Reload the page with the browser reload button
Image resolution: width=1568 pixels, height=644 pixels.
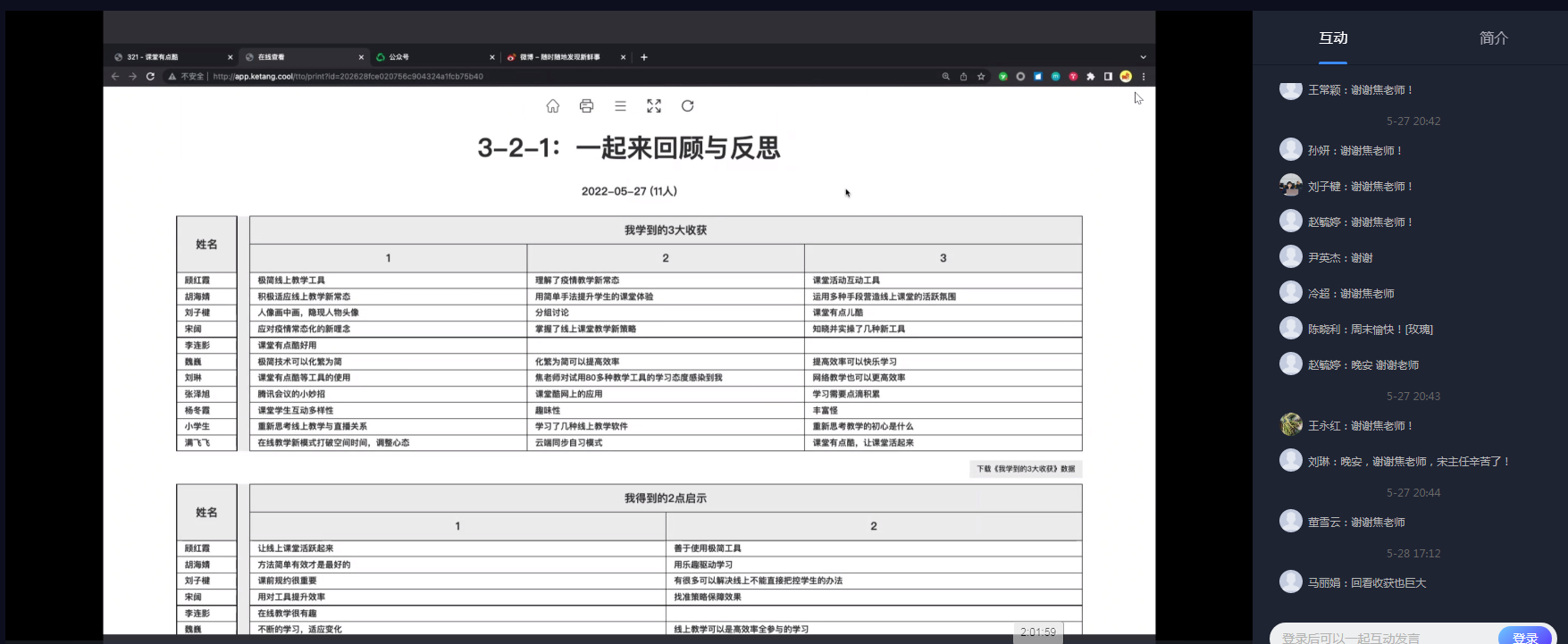point(150,77)
